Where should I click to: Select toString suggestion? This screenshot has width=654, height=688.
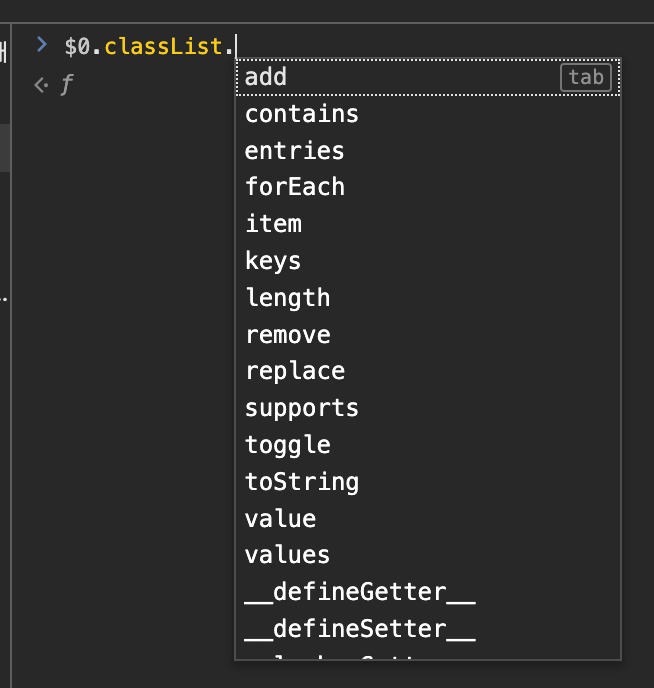[x=428, y=483]
